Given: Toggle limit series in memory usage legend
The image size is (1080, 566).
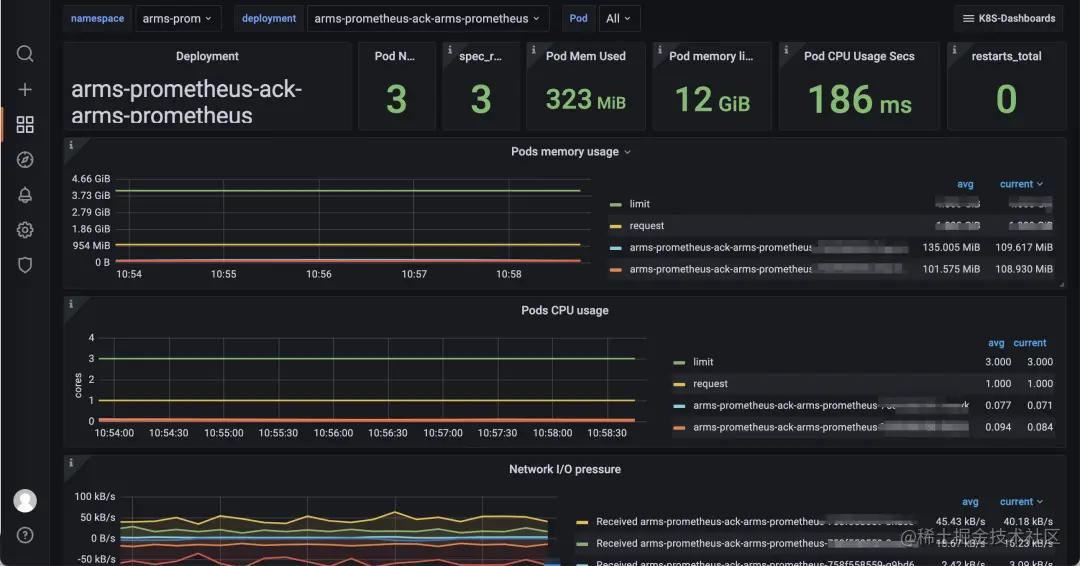Looking at the screenshot, I should click(639, 204).
